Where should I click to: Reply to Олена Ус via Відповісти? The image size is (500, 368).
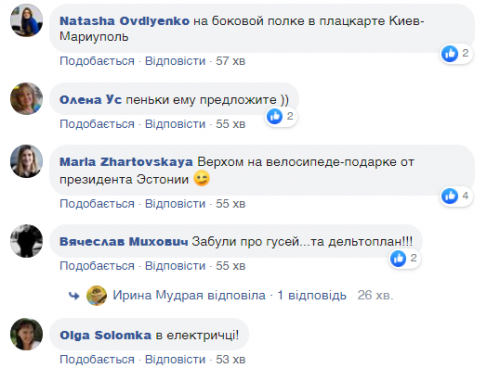[175, 124]
